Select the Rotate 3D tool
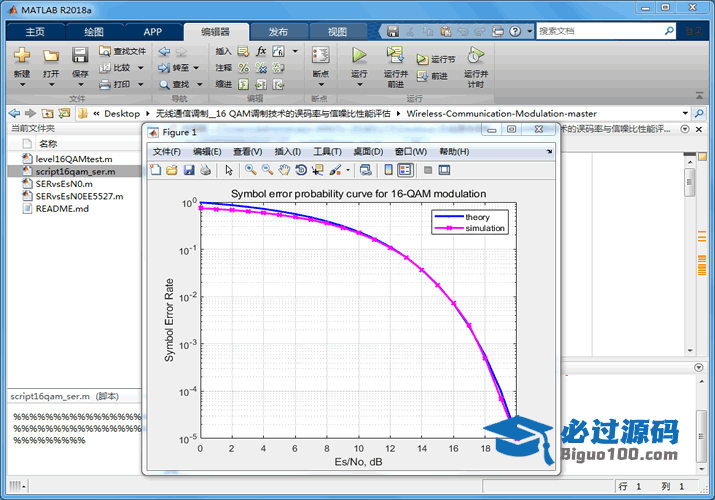 [301, 170]
